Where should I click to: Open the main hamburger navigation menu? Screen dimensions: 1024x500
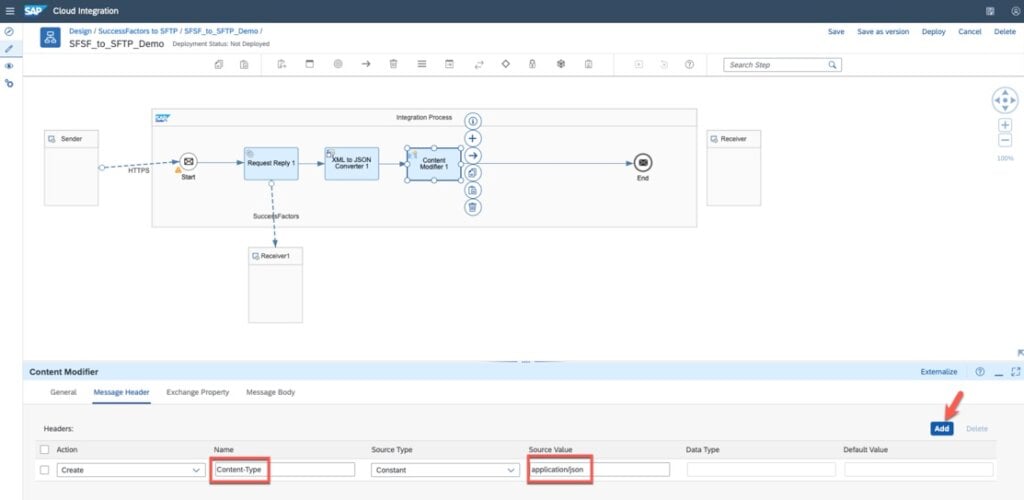point(9,11)
